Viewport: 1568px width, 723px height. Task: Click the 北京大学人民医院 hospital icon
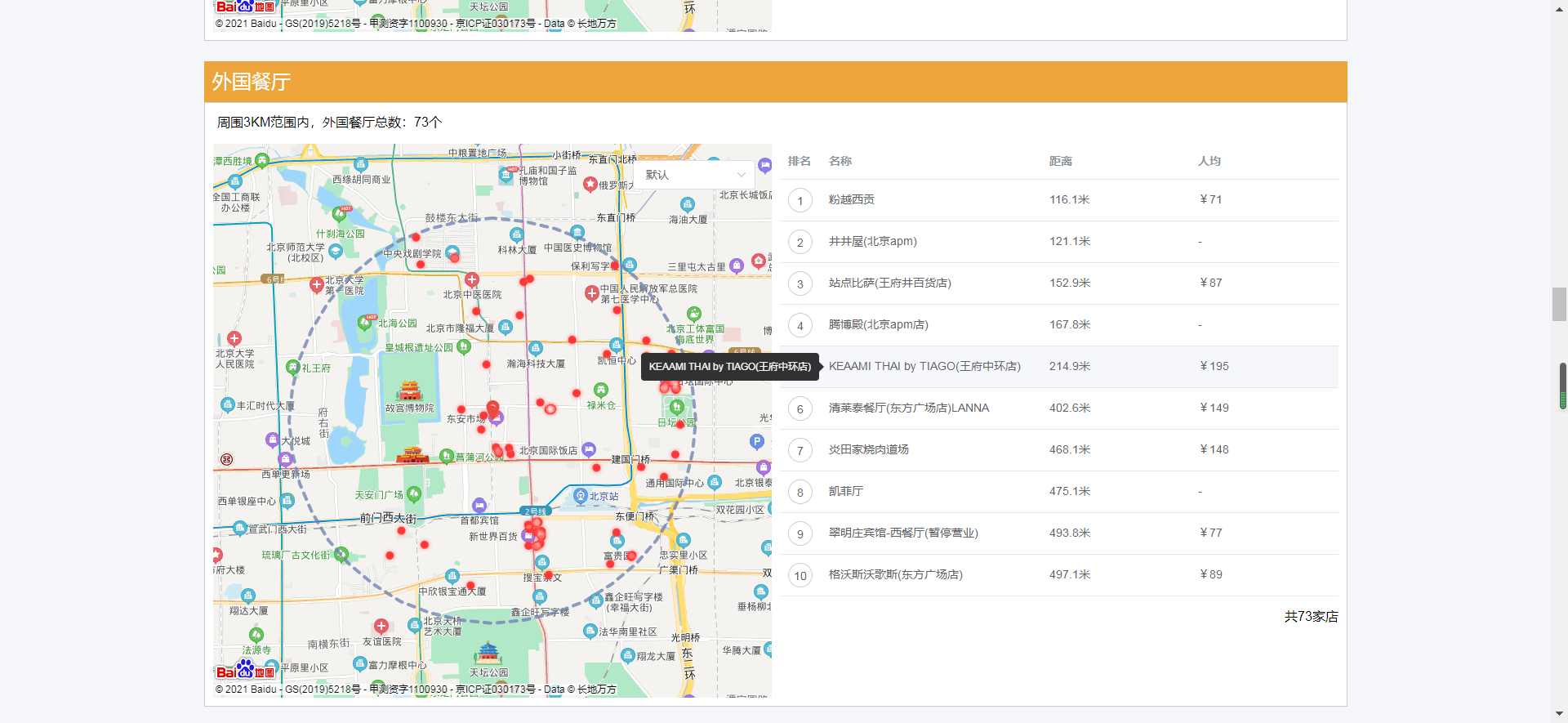[234, 338]
